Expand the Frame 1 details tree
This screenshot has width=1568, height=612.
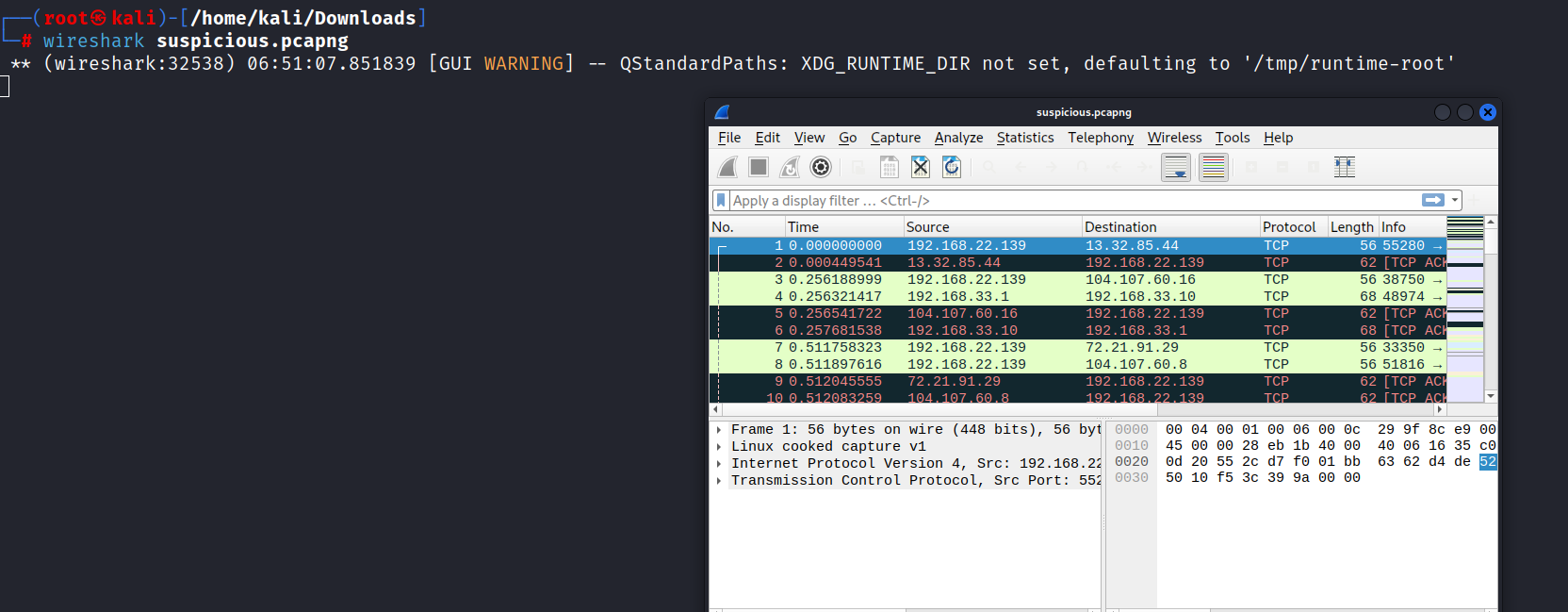(x=719, y=430)
